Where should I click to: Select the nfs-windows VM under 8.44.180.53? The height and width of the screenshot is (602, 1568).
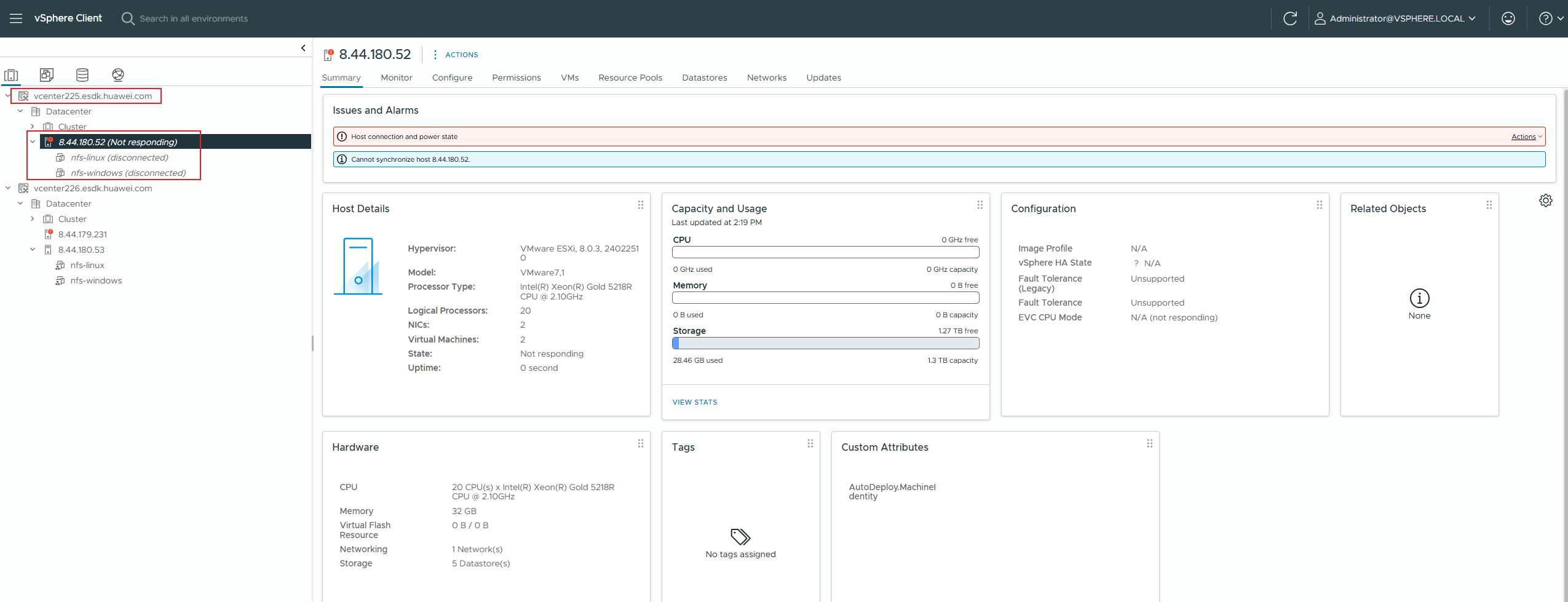(x=96, y=280)
